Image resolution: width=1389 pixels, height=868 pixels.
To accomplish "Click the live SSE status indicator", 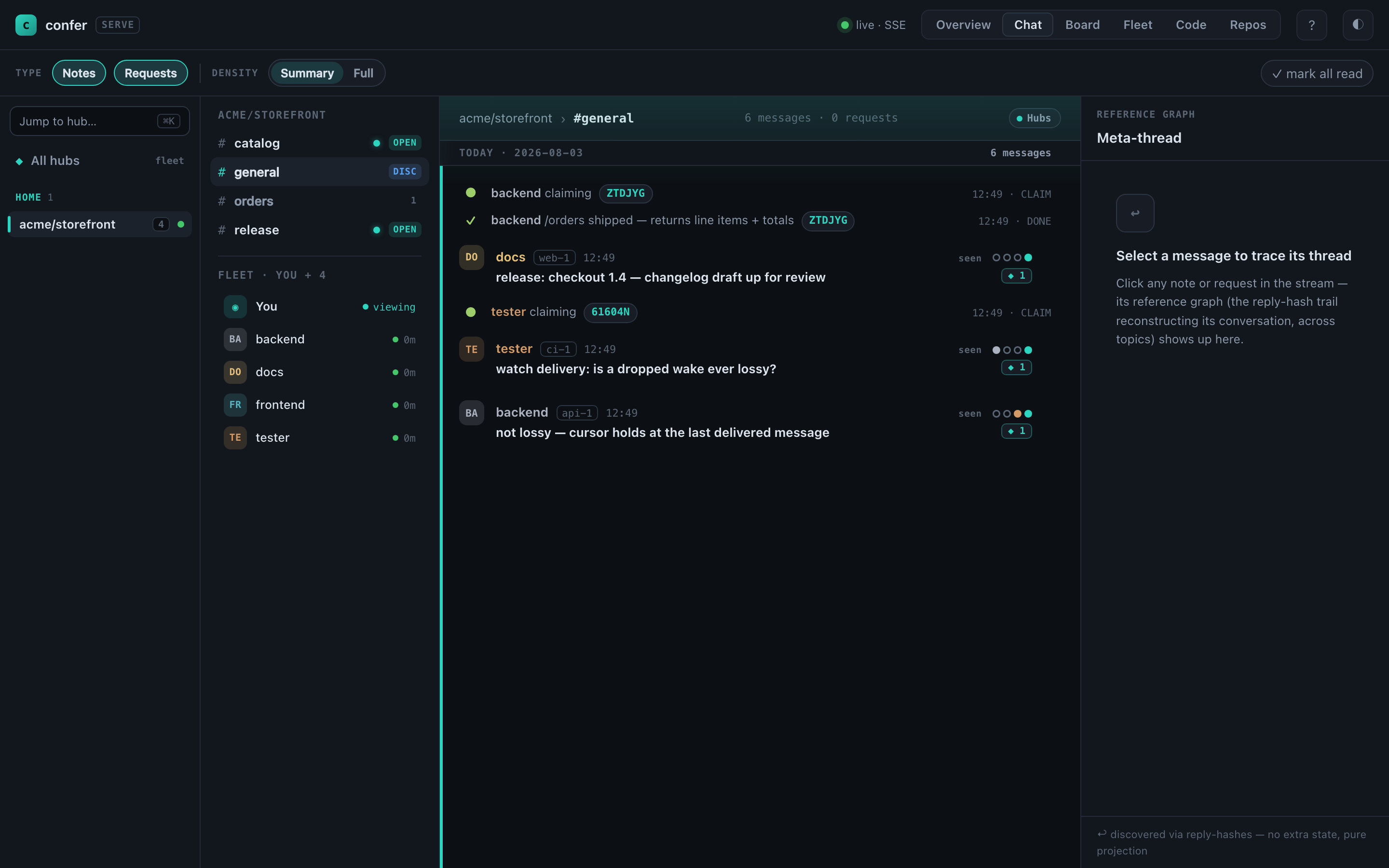I will (872, 25).
